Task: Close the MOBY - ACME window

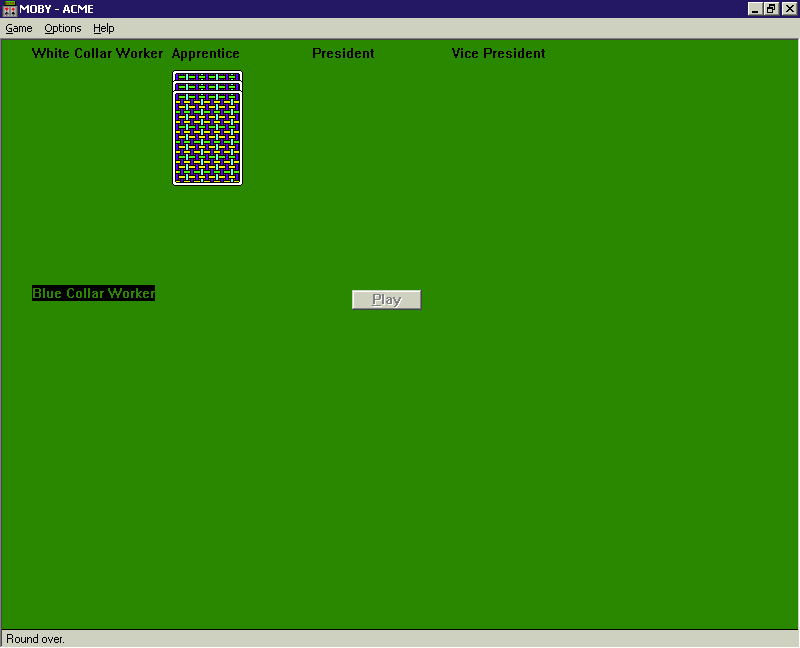Action: coord(789,9)
